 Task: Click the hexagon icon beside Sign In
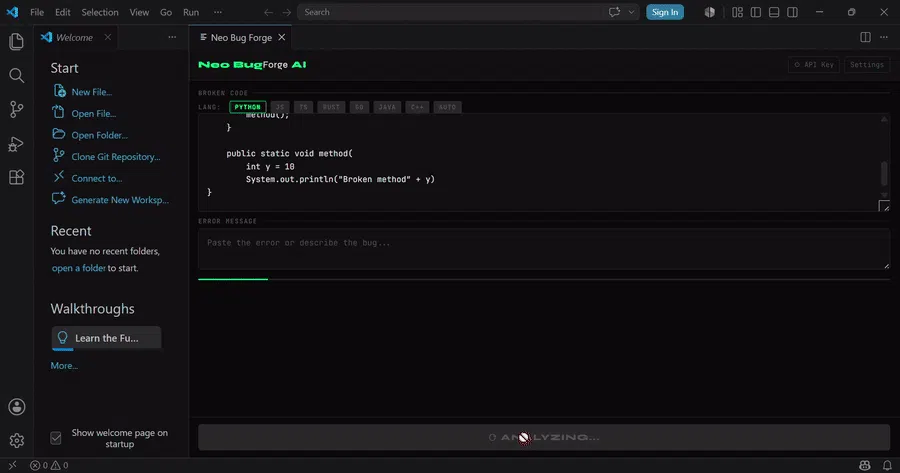pyautogui.click(x=709, y=12)
